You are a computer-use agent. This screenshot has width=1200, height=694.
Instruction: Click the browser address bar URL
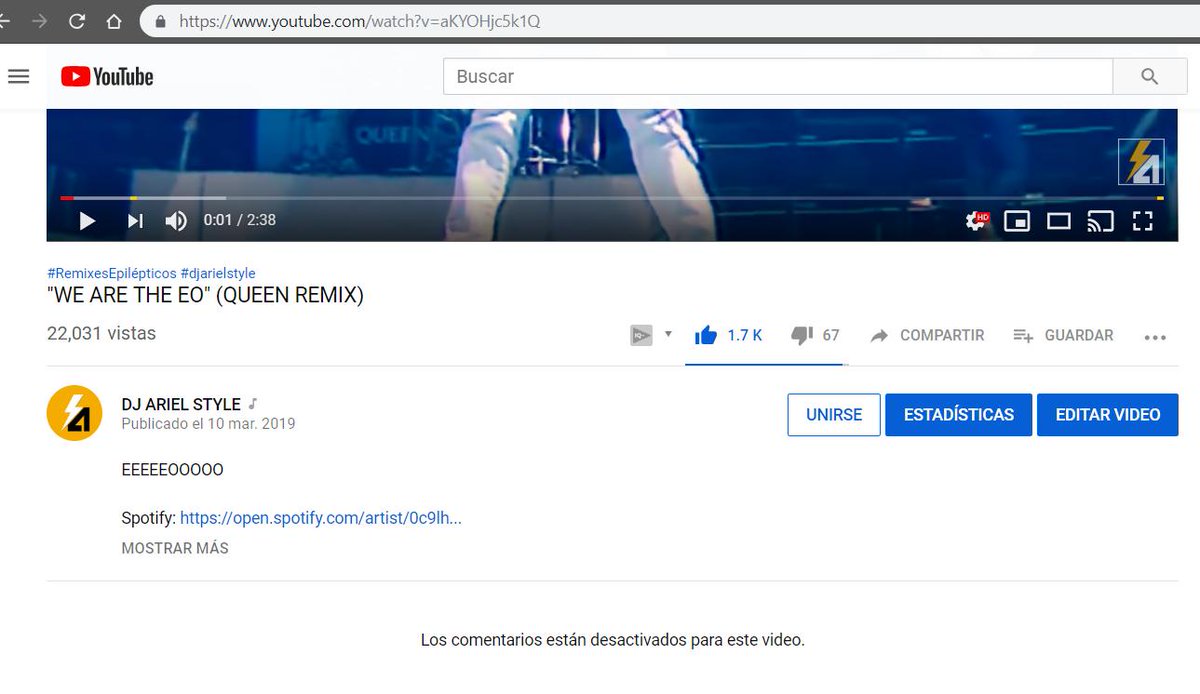(x=360, y=21)
